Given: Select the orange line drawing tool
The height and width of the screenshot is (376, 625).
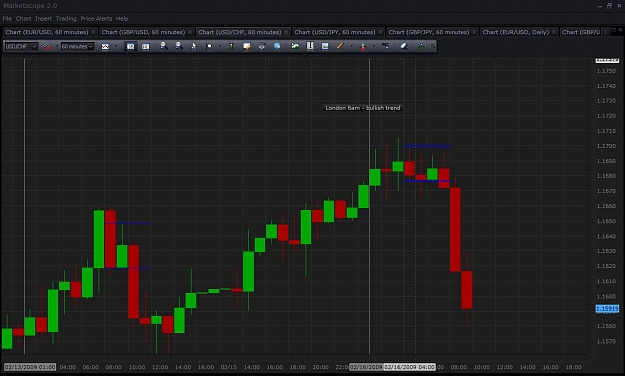Looking at the screenshot, I should (340, 46).
